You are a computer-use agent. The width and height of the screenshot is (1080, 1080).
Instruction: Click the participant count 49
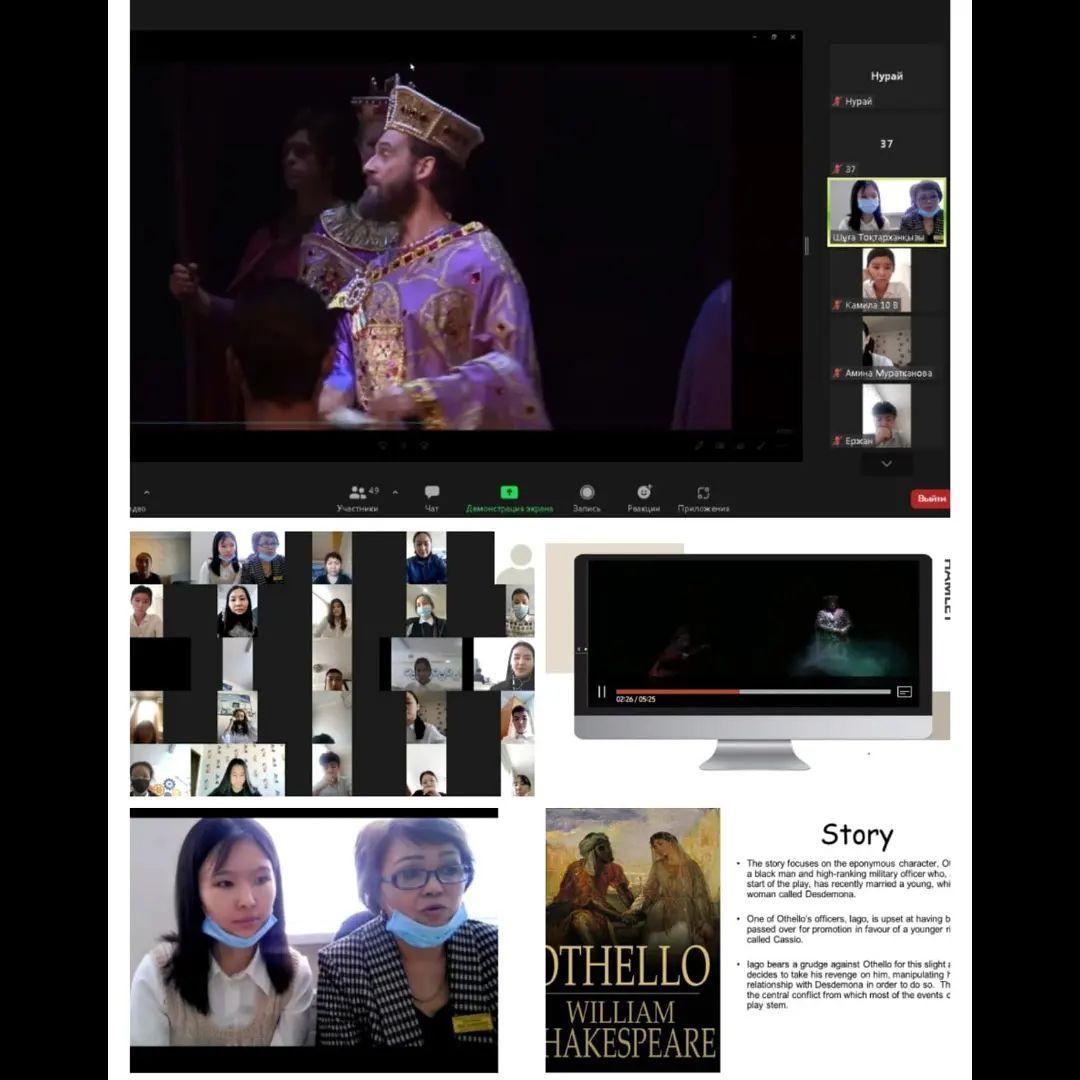374,490
